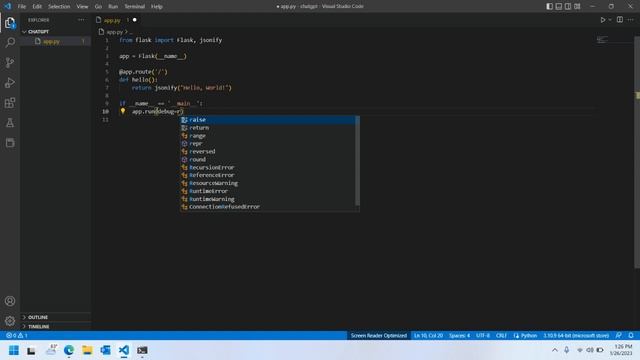The width and height of the screenshot is (640, 360).
Task: Open the run options dropdown arrow
Action: tap(610, 20)
